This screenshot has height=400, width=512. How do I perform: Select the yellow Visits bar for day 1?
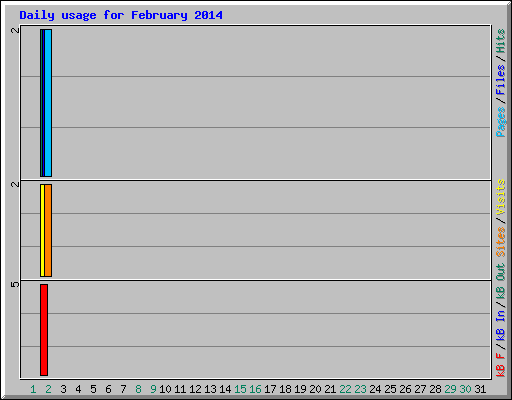click(x=42, y=230)
